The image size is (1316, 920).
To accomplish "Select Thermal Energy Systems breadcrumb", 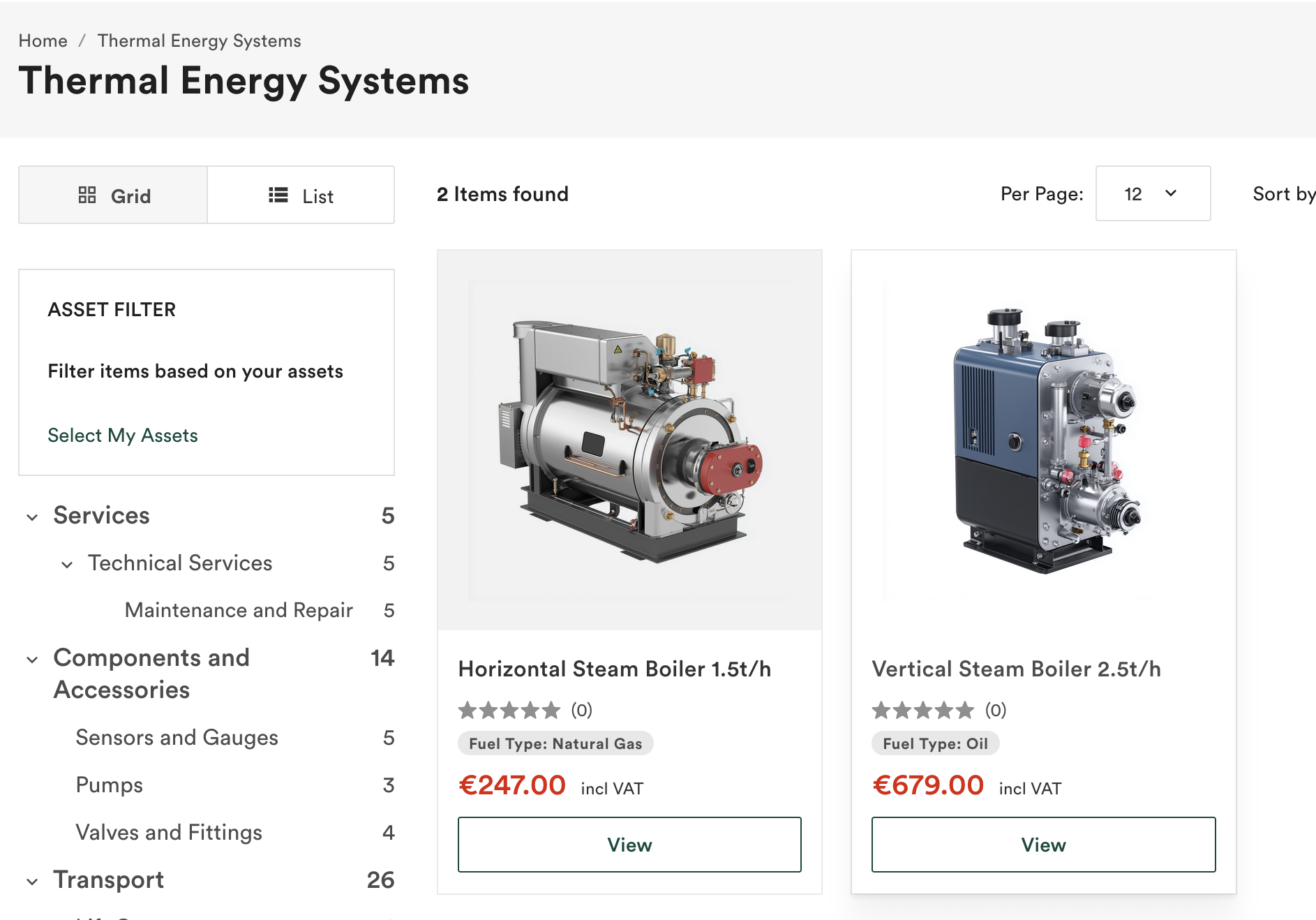I will tap(200, 40).
